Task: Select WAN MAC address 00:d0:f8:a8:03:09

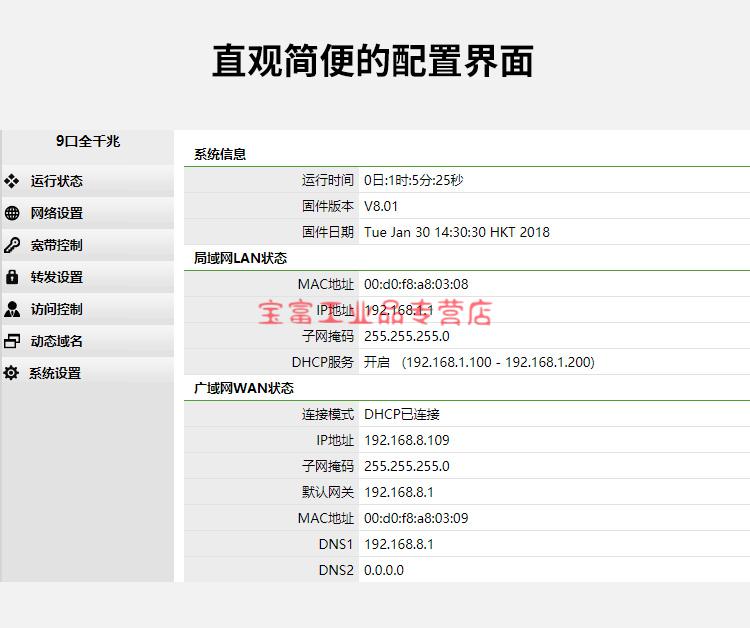Action: tap(416, 518)
